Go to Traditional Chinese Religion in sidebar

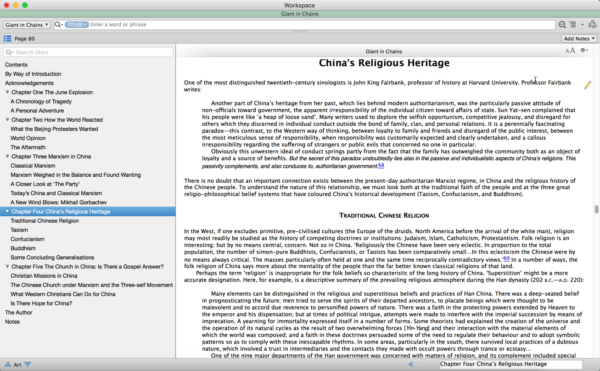[x=44, y=221]
